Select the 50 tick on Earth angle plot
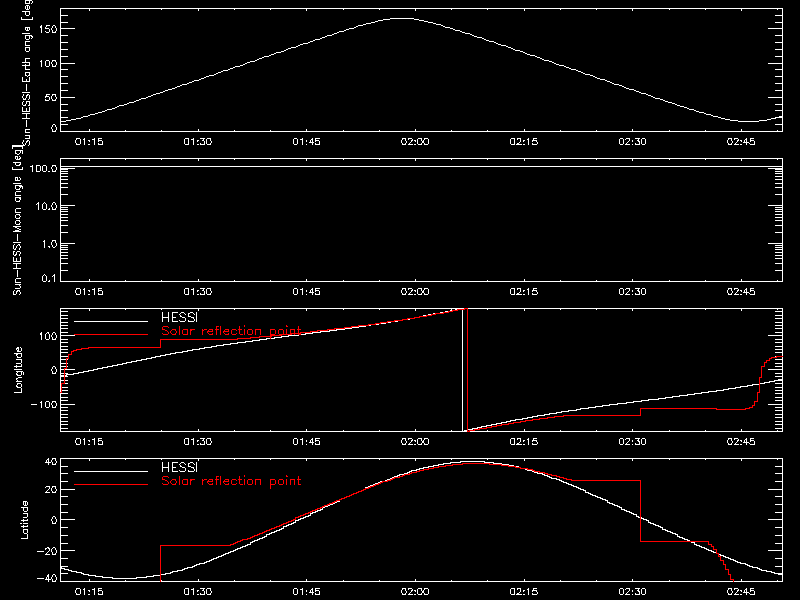Viewport: 800px width, 600px height. point(51,97)
